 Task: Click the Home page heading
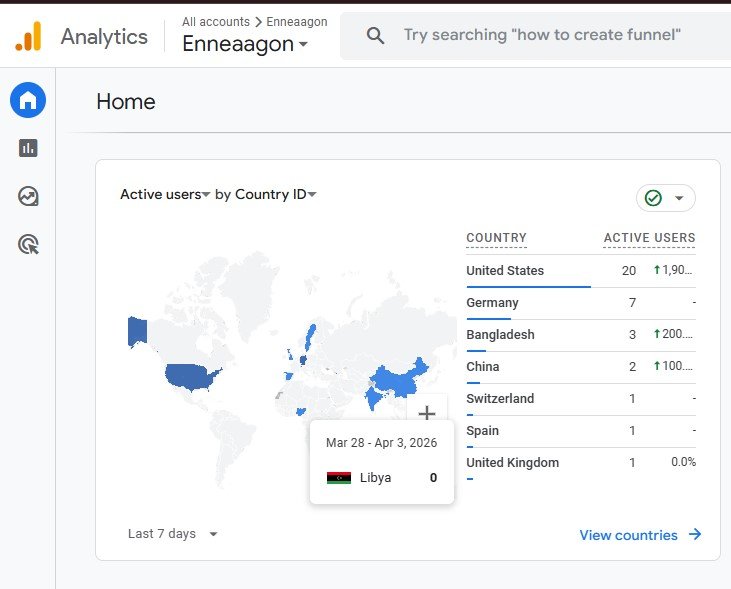pyautogui.click(x=126, y=102)
